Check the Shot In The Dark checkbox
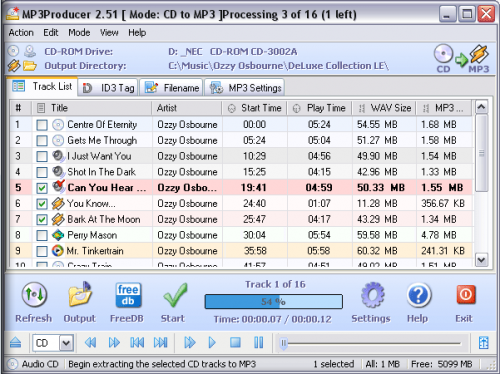500x374 pixels. 42,172
